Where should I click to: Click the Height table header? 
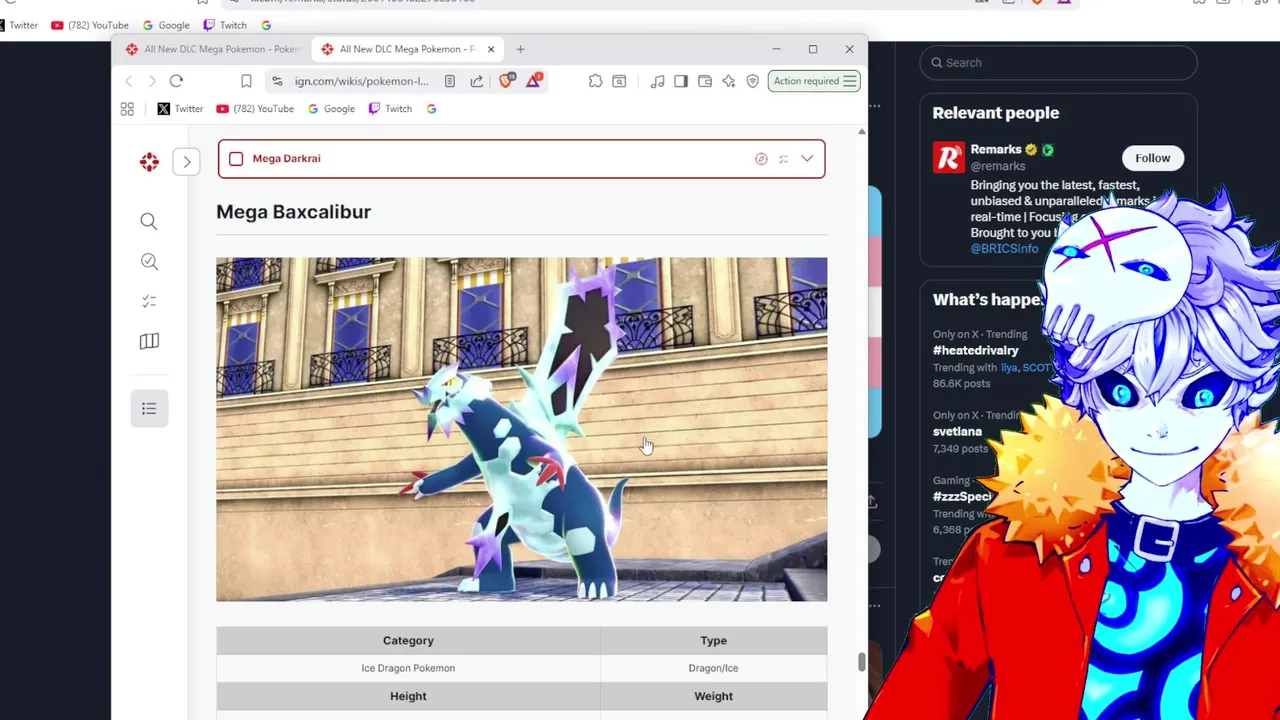point(408,696)
